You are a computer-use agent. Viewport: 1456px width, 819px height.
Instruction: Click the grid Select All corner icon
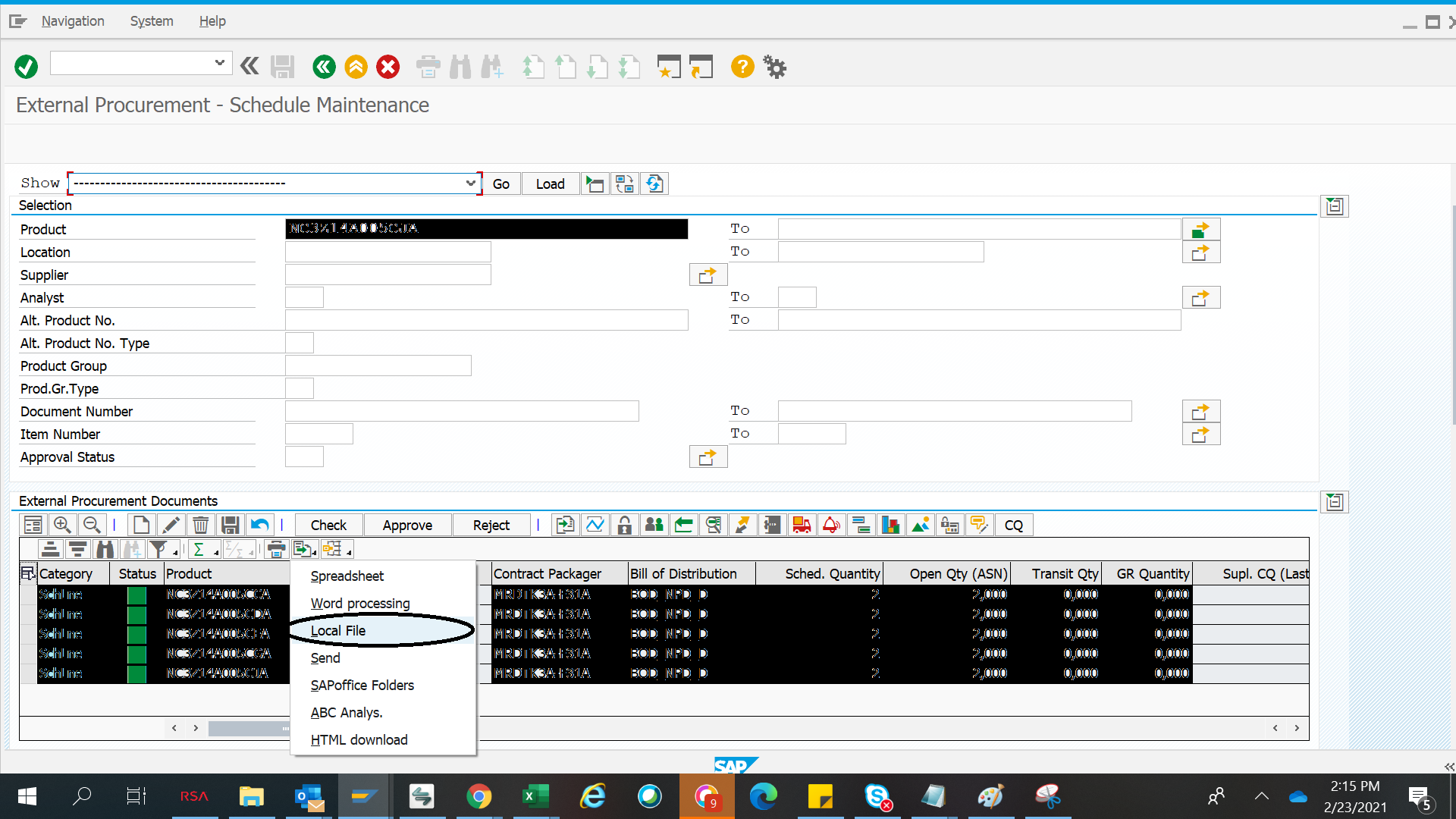pyautogui.click(x=27, y=573)
